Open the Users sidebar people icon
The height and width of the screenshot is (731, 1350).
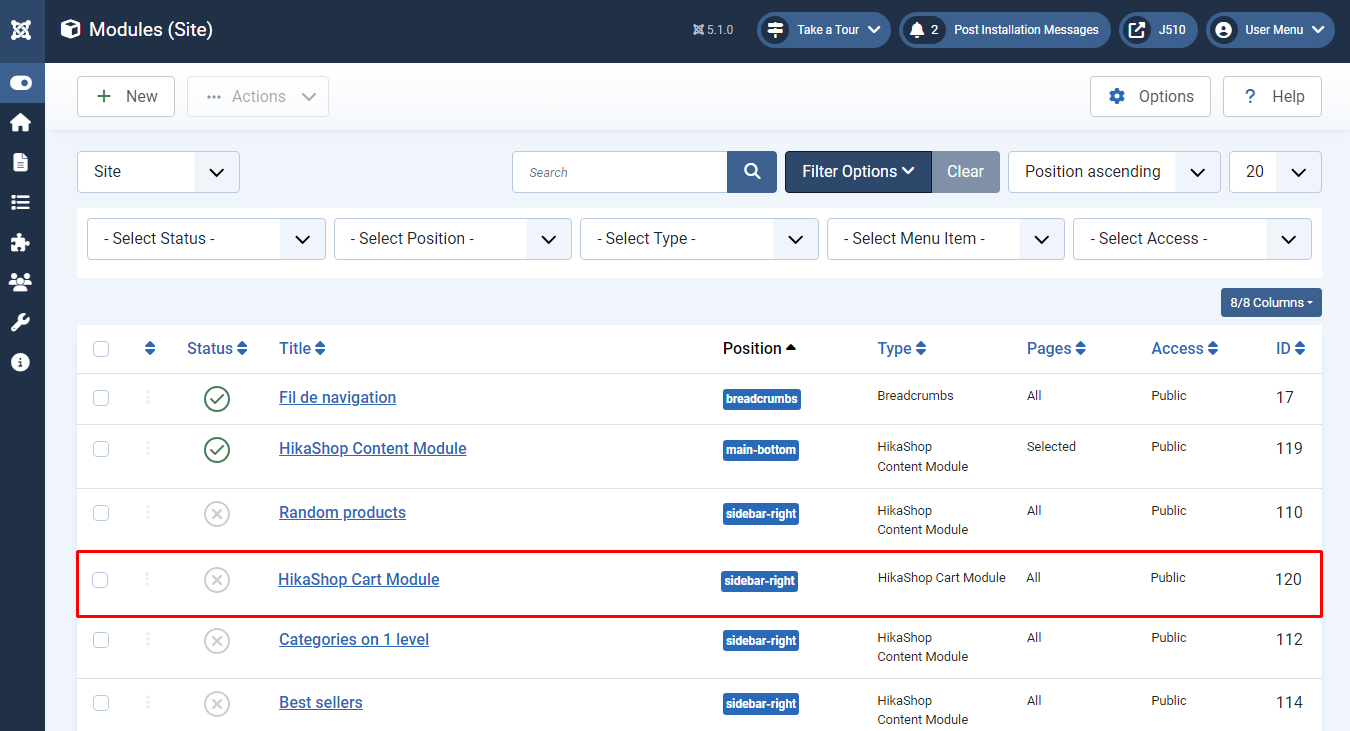[21, 282]
